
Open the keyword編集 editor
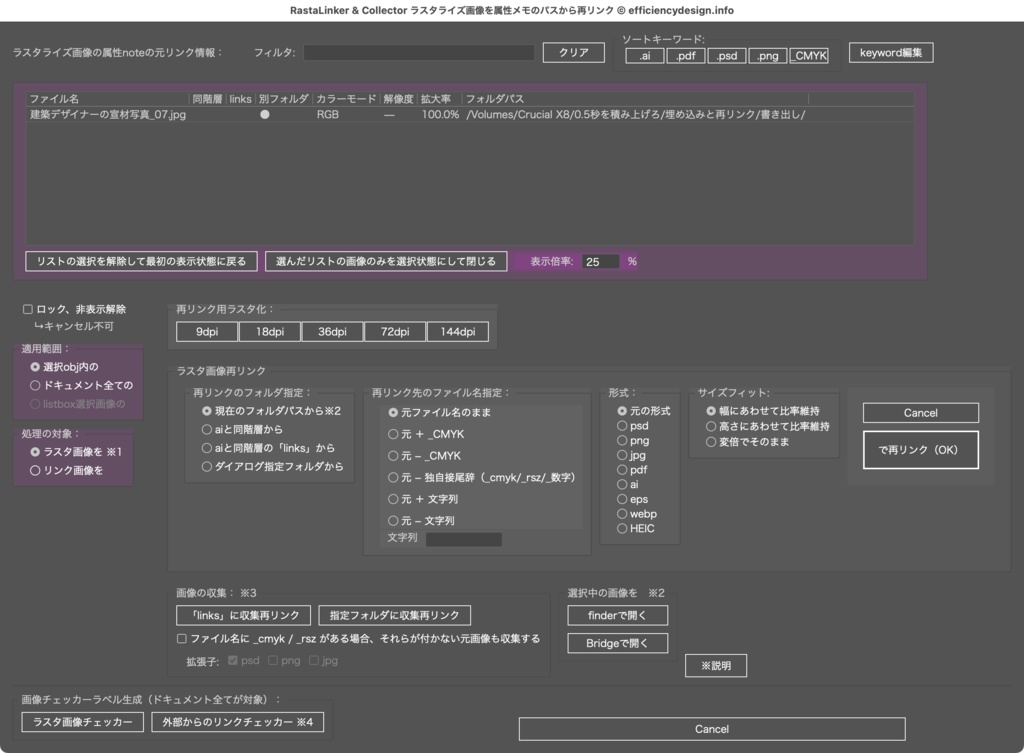890,52
